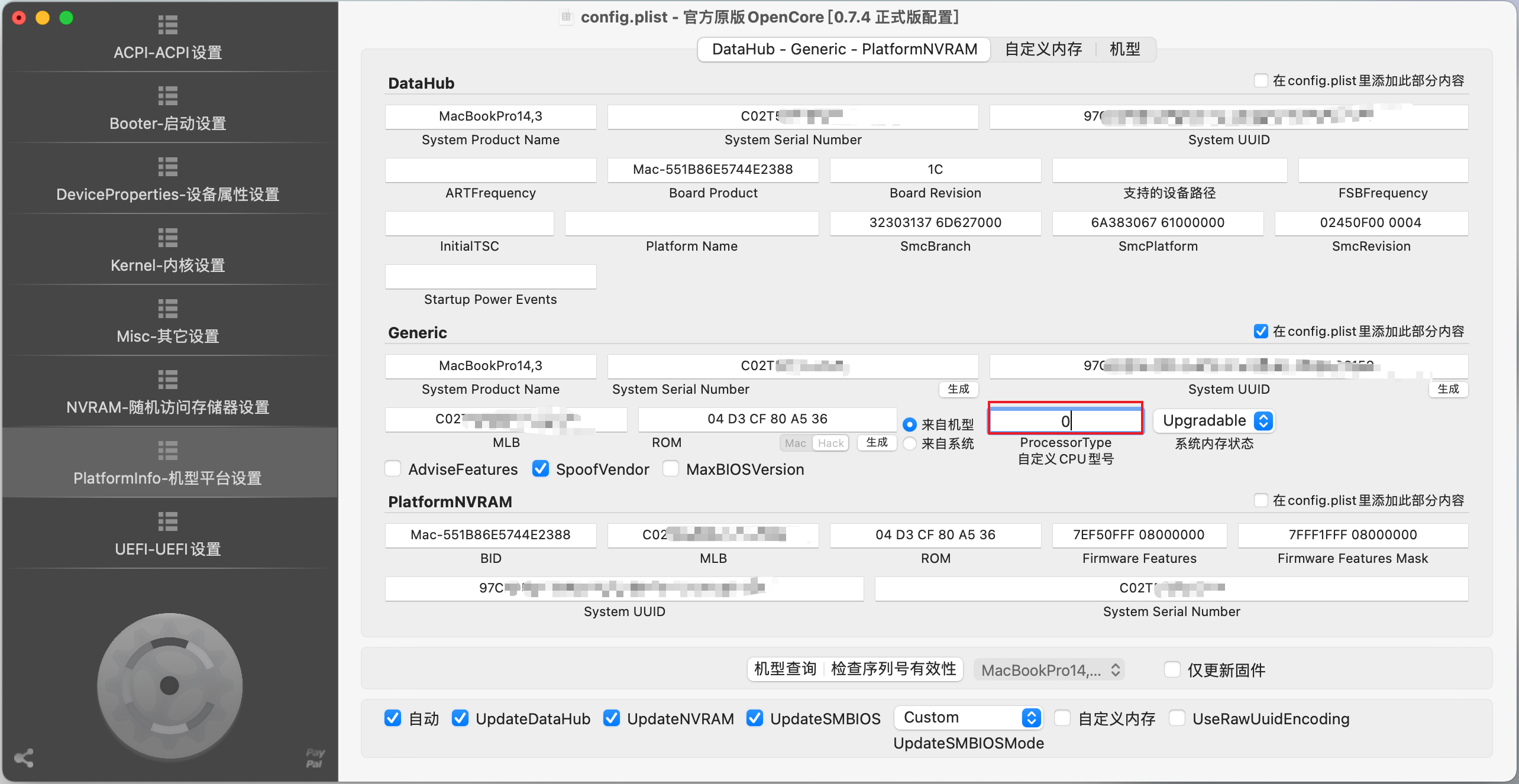This screenshot has height=784, width=1519.
Task: Click the SmcRevision input field
Action: coord(1371,223)
